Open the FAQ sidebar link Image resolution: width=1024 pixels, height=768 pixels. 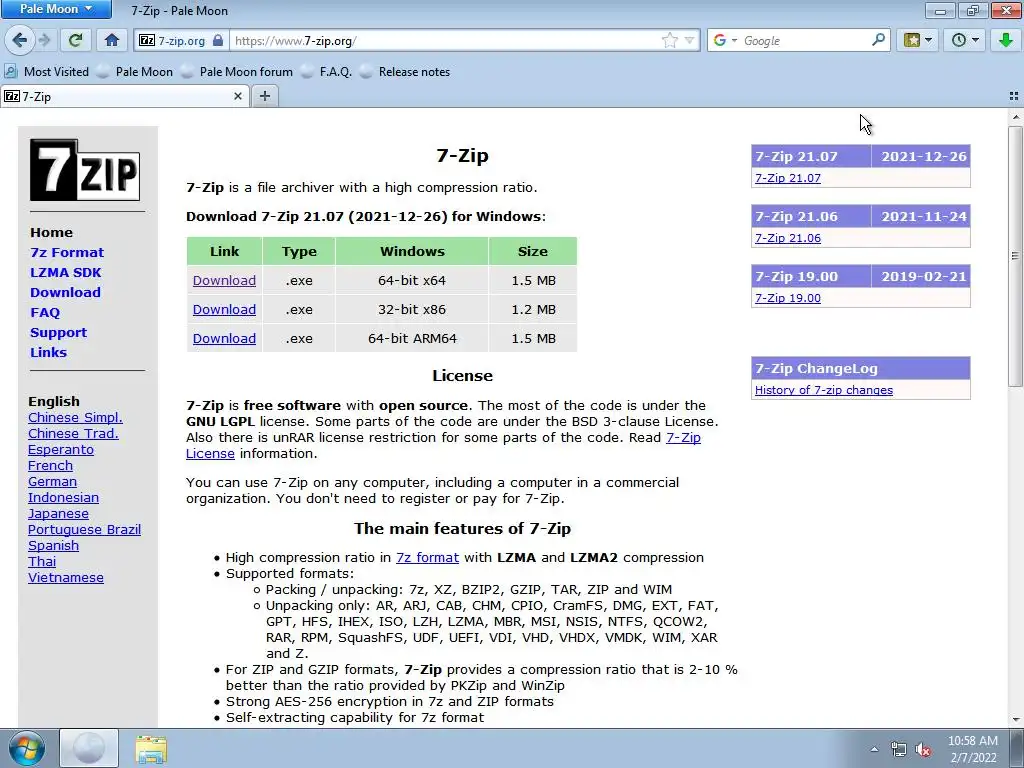[x=45, y=313]
